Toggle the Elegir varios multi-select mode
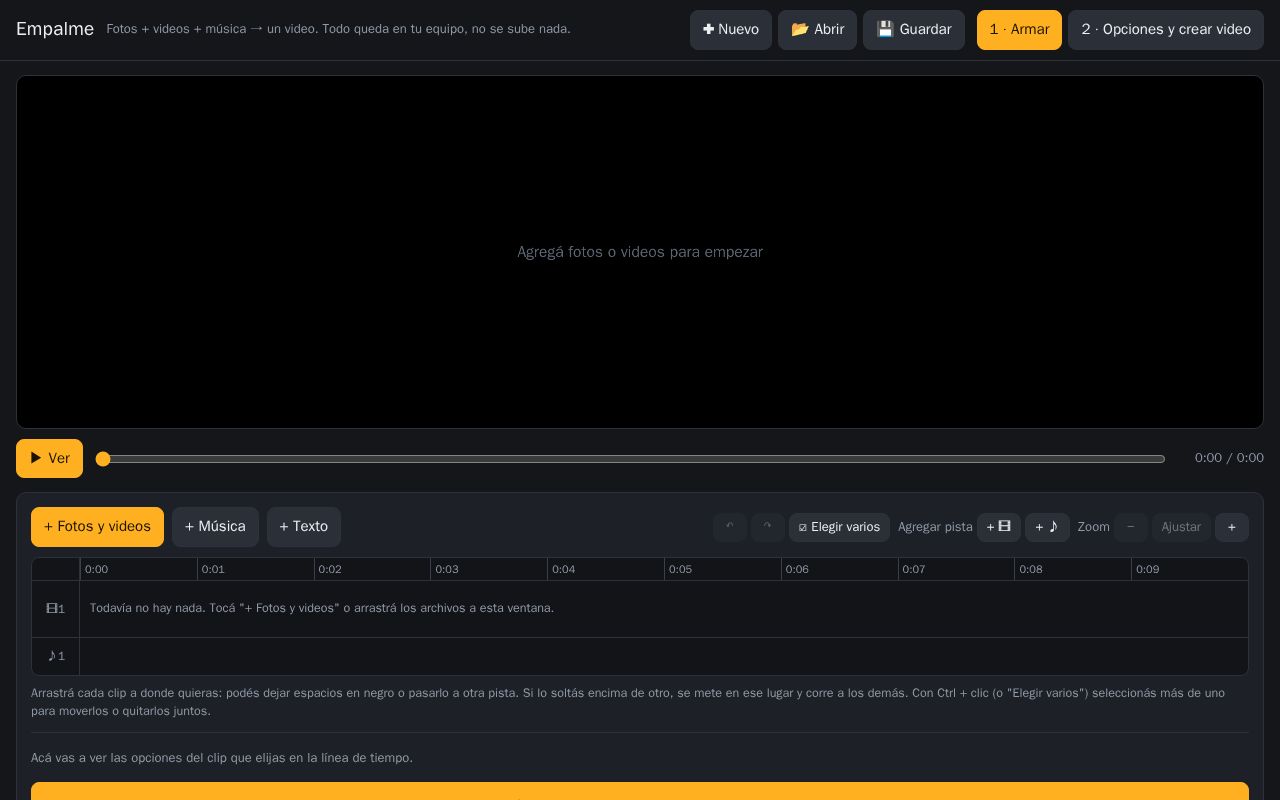The height and width of the screenshot is (800, 1280). click(839, 527)
